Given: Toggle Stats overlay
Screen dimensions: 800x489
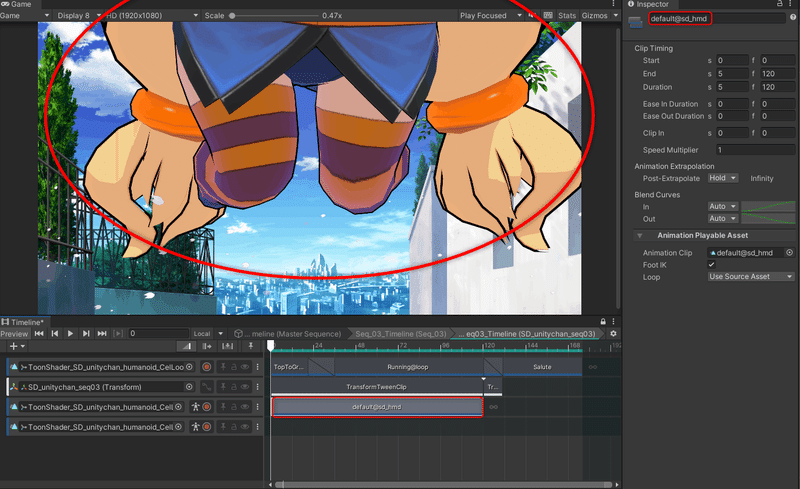Looking at the screenshot, I should coord(567,15).
